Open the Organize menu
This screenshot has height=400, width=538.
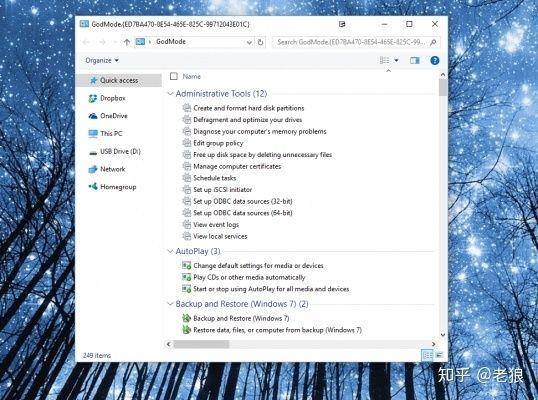pyautogui.click(x=102, y=60)
